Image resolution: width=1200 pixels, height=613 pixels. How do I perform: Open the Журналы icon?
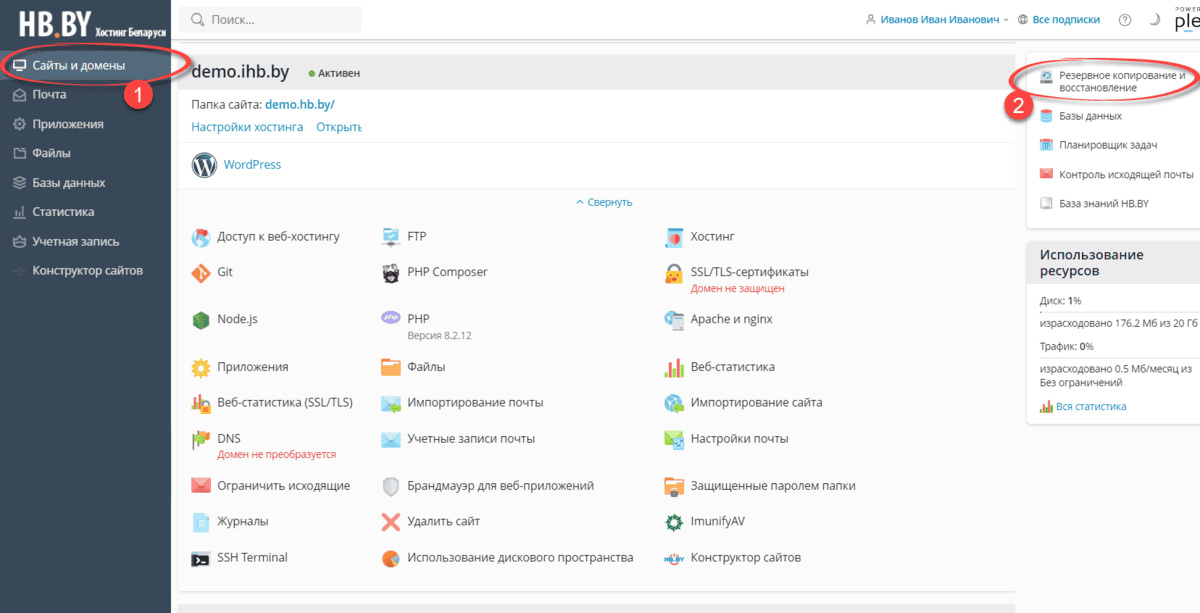(x=201, y=522)
